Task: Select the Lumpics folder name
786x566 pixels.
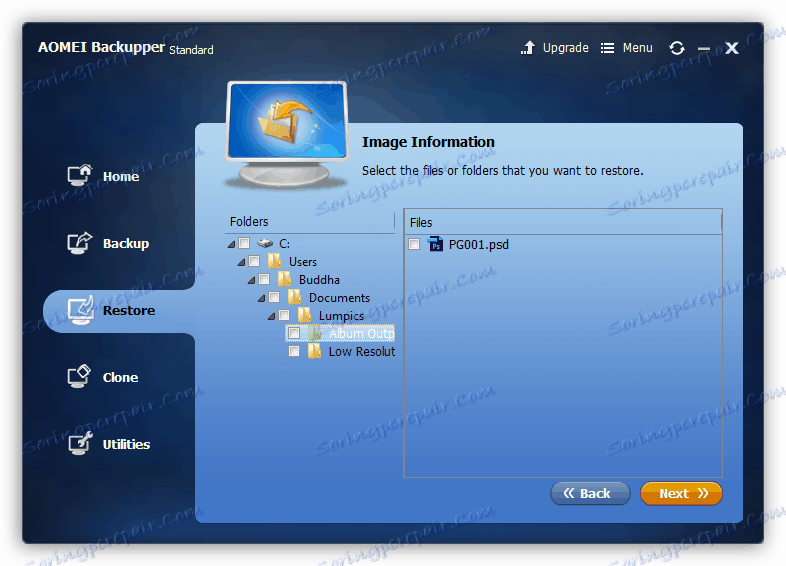Action: (341, 316)
